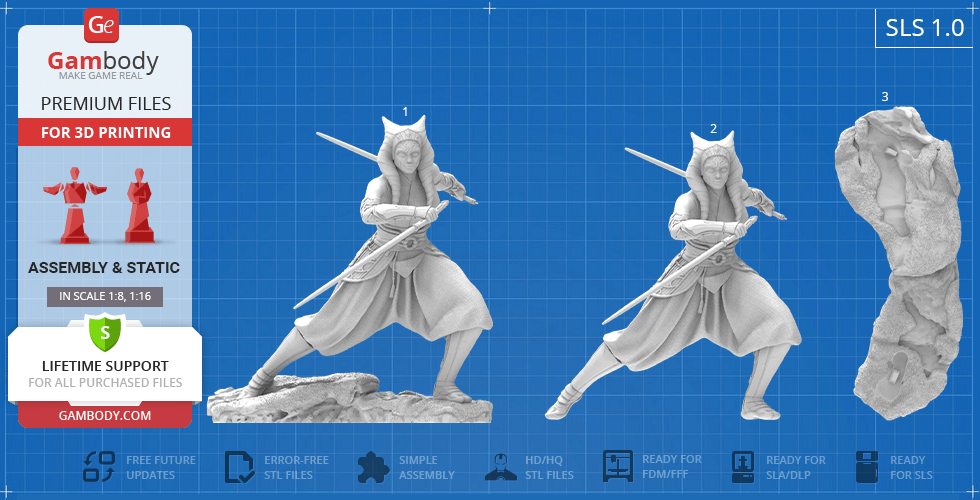Click the 'In Scale 1:8, 1:16' label
The width and height of the screenshot is (980, 500).
tap(105, 296)
